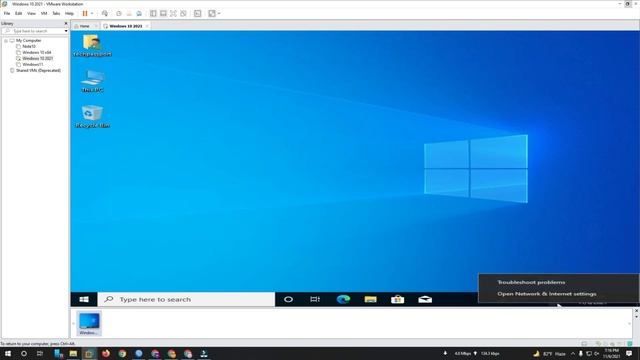Click the host Cortana search circle
This screenshot has height=360, width=640.
pyautogui.click(x=24, y=353)
